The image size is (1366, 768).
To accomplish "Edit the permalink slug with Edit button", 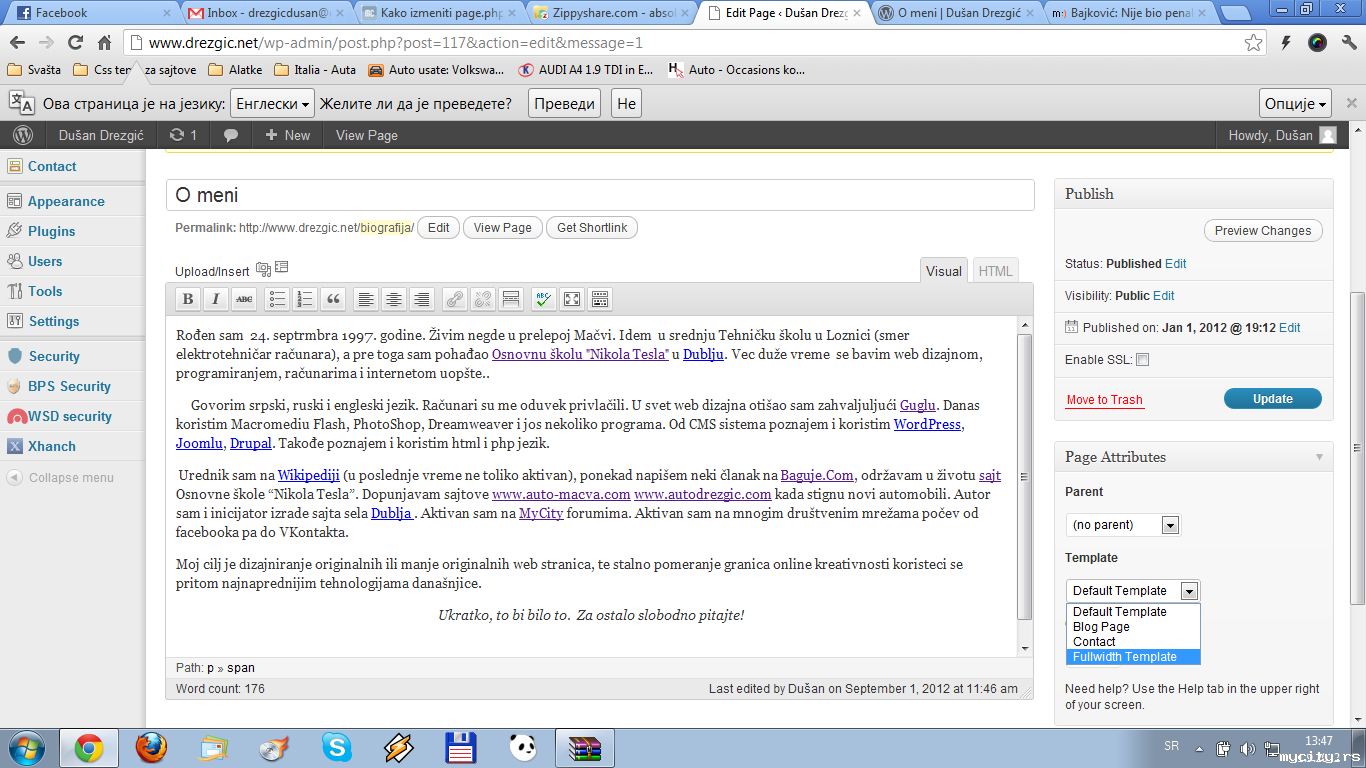I will click(x=439, y=228).
